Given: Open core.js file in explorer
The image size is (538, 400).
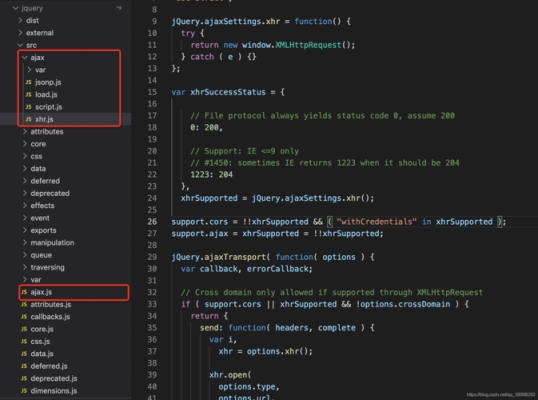Looking at the screenshot, I should (42, 329).
